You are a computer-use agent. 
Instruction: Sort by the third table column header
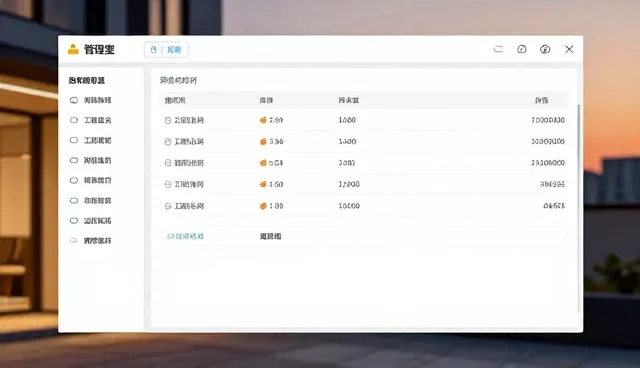click(x=349, y=100)
